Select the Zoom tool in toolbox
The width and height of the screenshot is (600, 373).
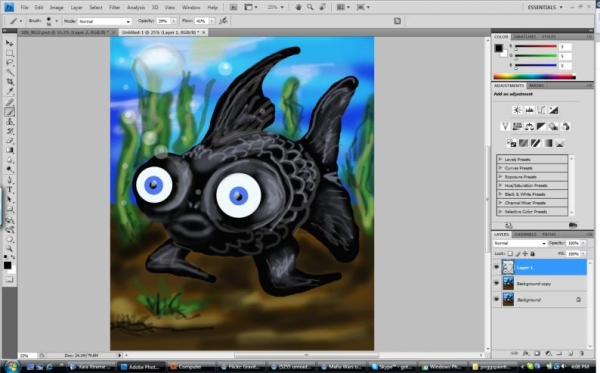pos(10,249)
